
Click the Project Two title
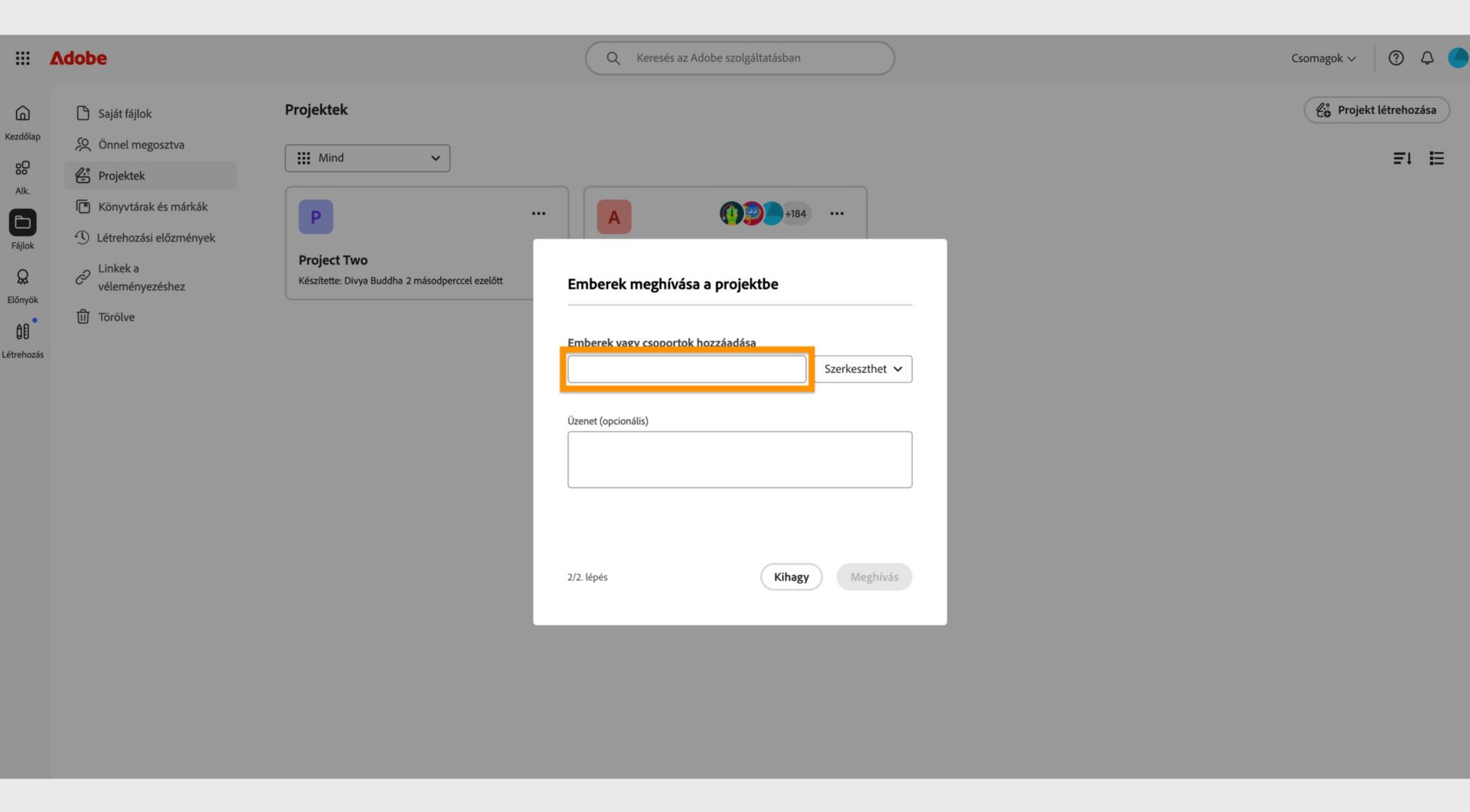tap(333, 260)
